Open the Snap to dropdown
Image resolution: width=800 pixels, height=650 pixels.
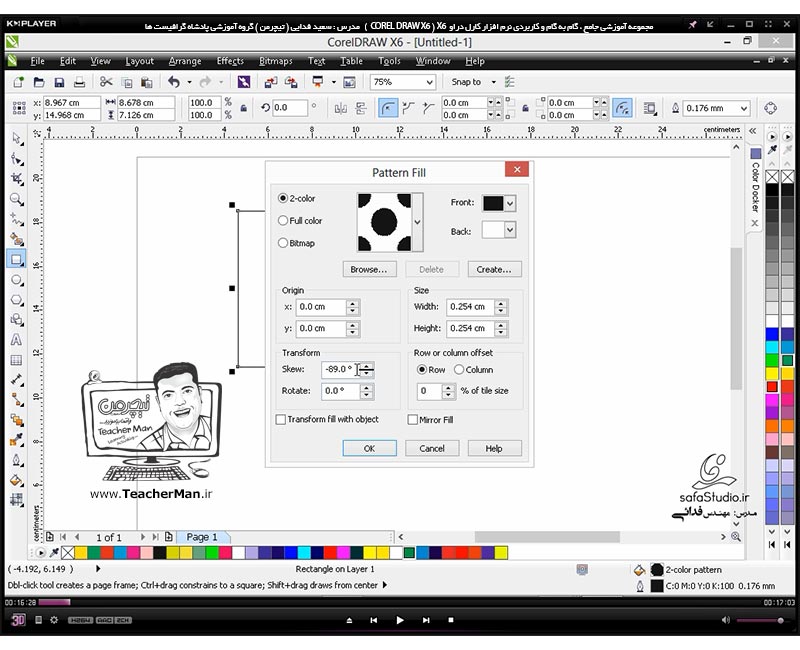[x=493, y=82]
